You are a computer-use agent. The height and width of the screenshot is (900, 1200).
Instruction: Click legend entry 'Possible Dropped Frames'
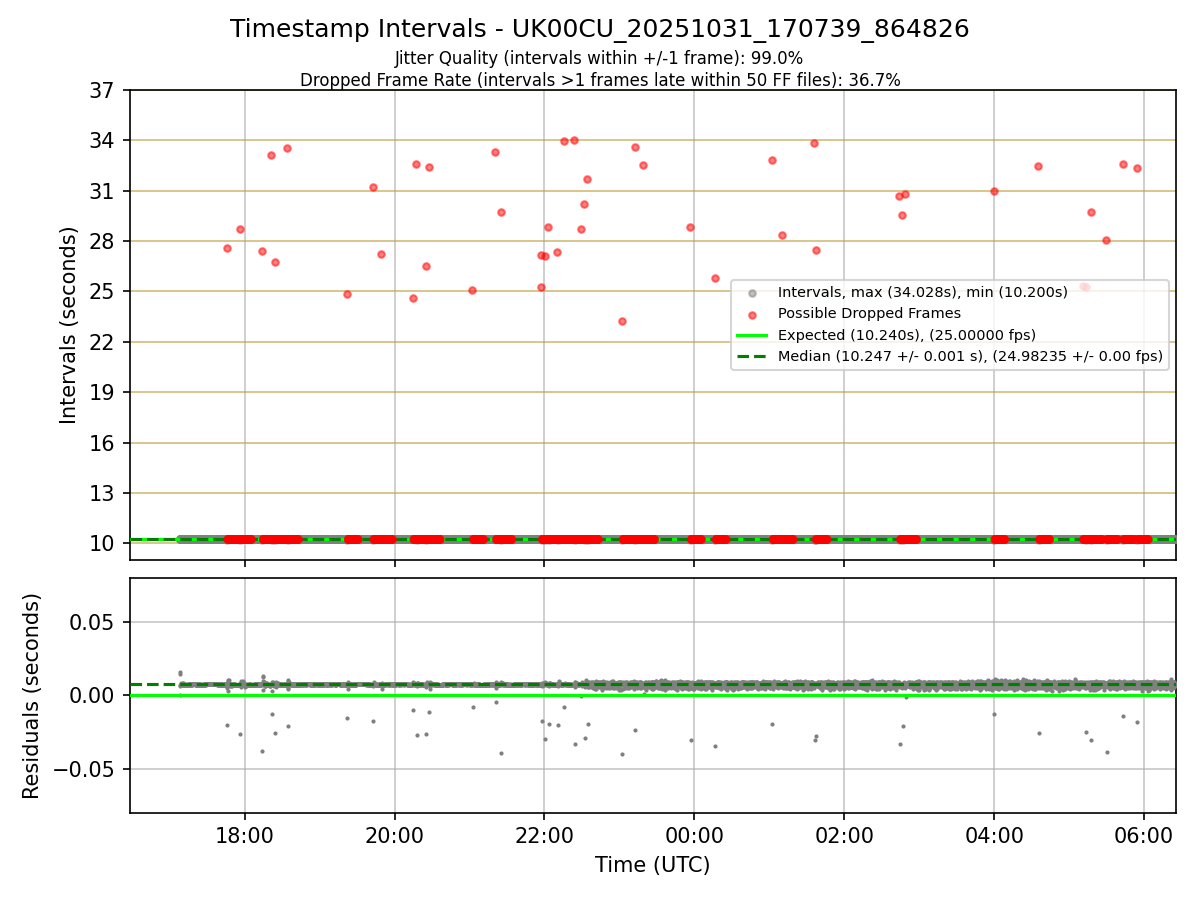(869, 314)
